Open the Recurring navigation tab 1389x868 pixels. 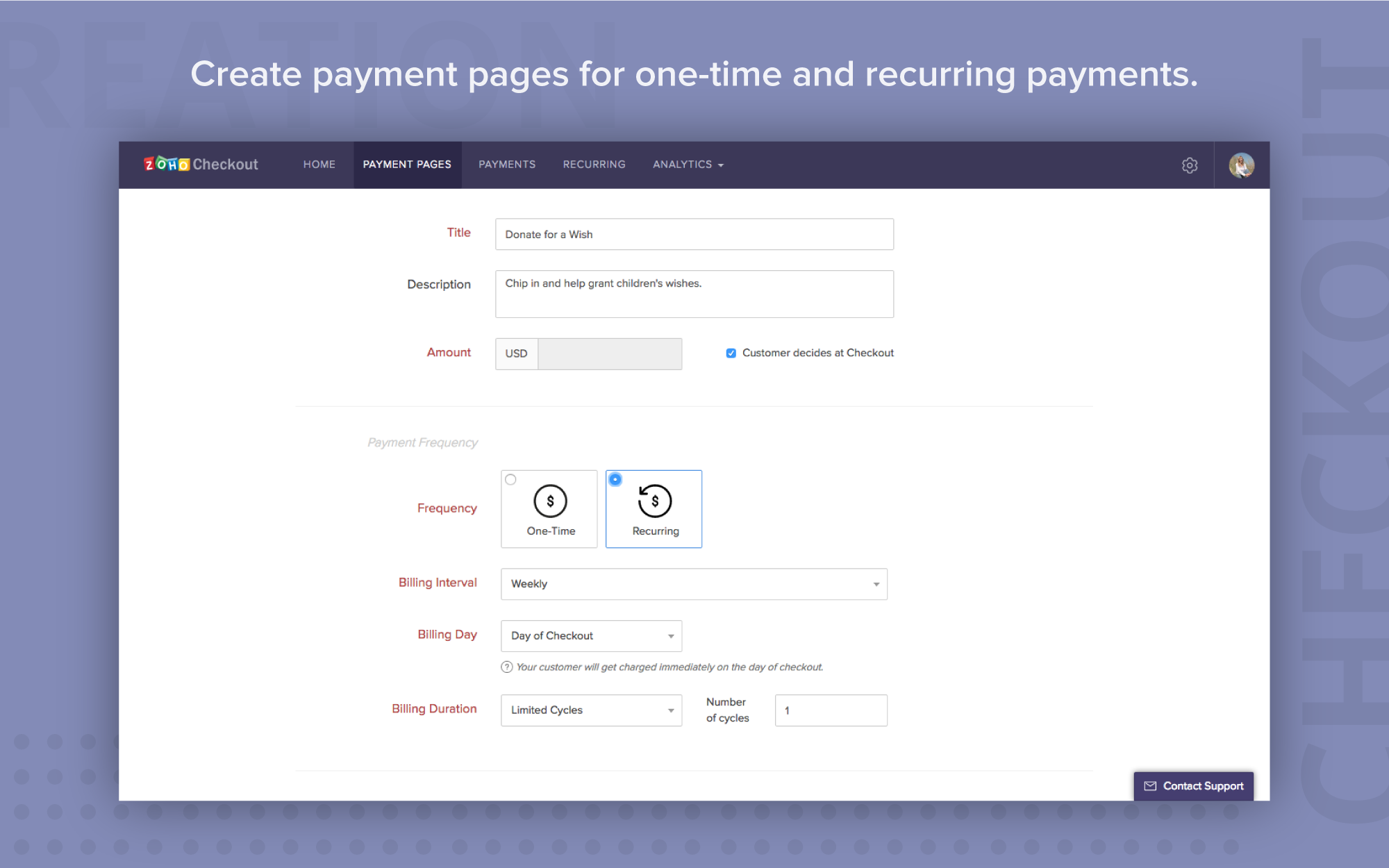click(594, 165)
